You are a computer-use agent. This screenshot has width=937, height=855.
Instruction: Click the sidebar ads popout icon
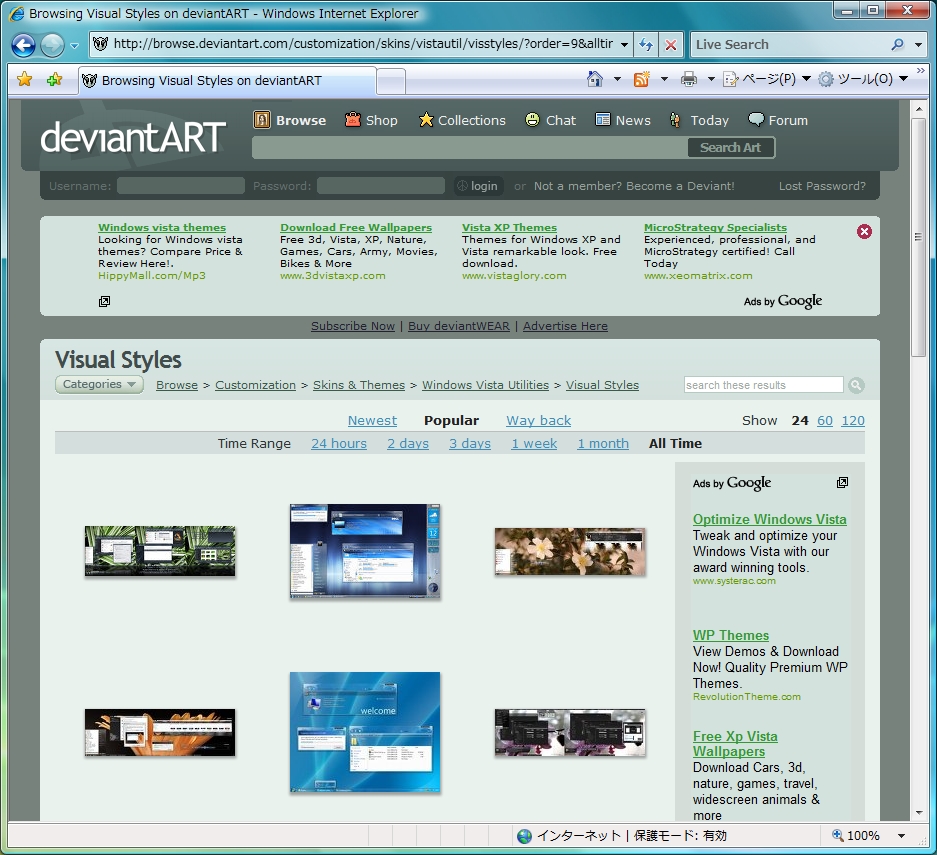coord(842,482)
